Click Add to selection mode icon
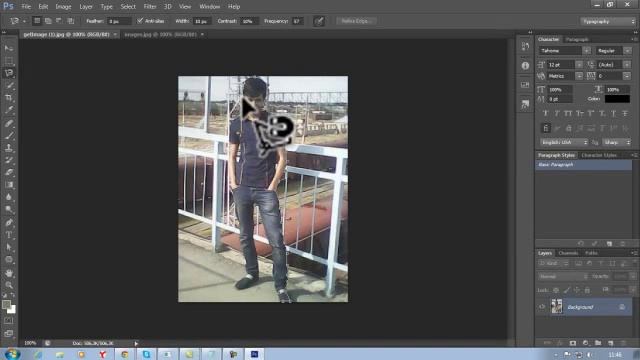This screenshot has width=640, height=360. 48,21
